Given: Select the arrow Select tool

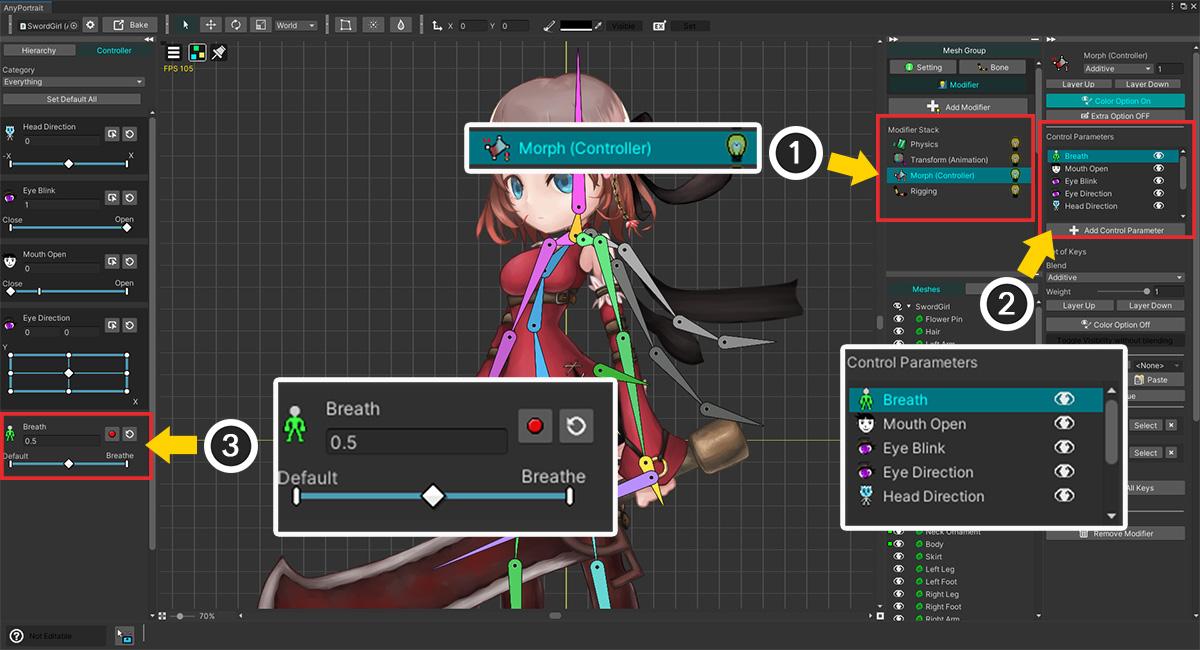Looking at the screenshot, I should click(x=186, y=25).
